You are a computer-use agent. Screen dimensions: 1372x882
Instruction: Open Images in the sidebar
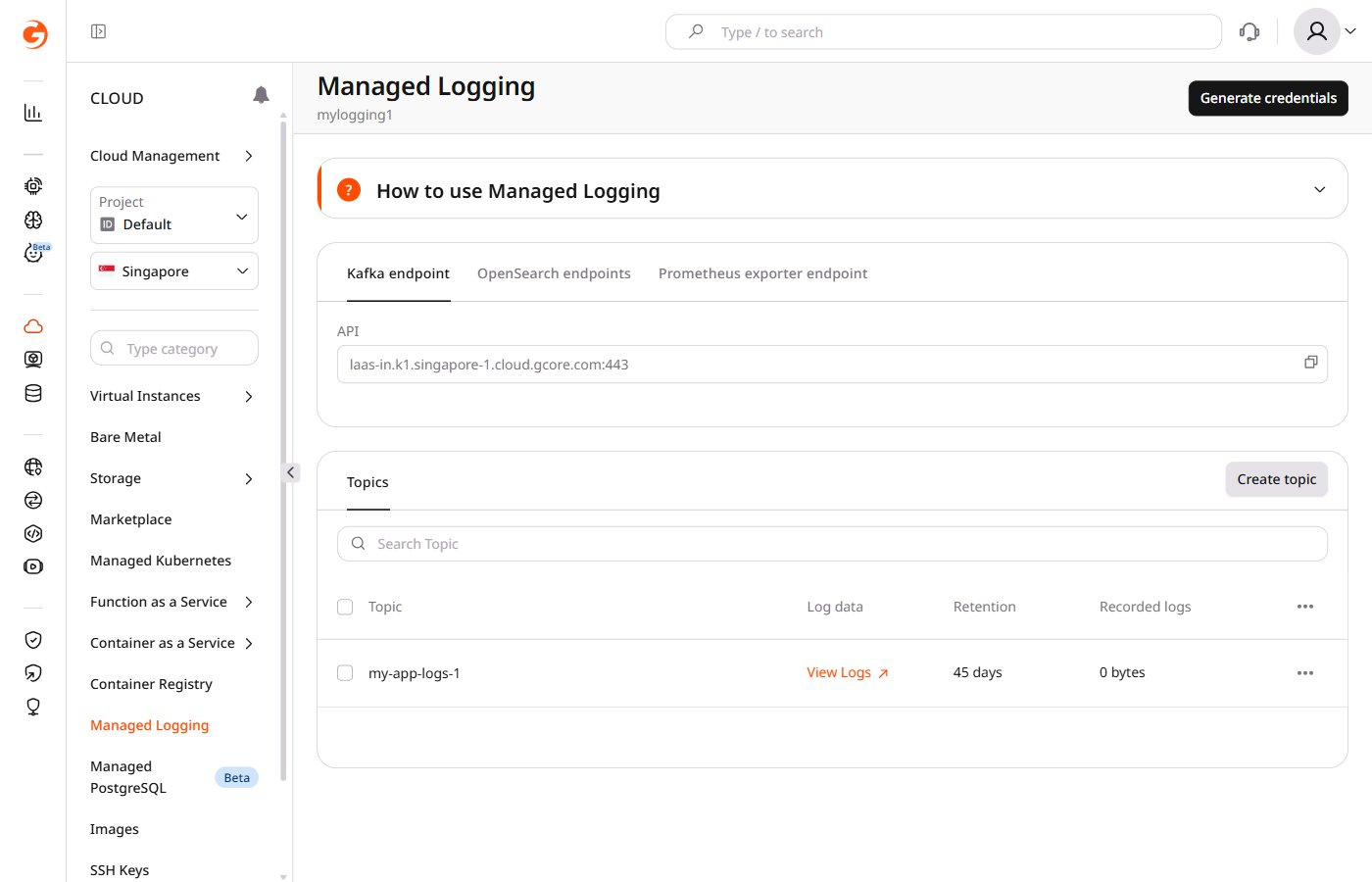115,829
